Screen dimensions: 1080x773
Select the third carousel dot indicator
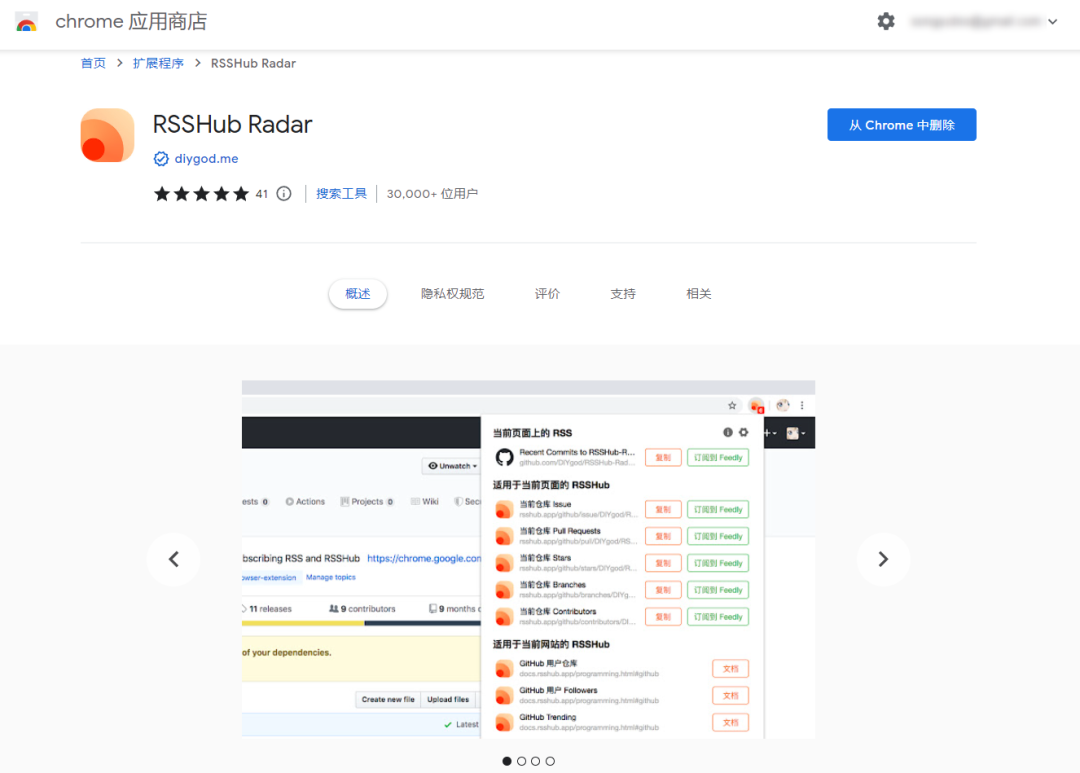pos(536,761)
